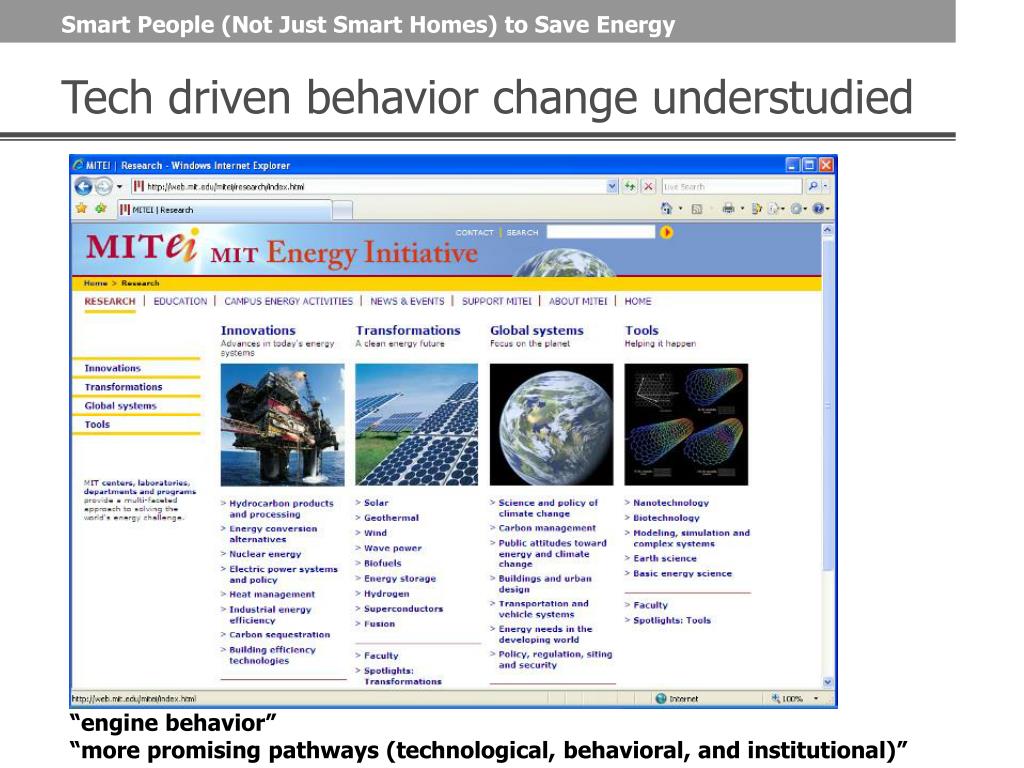Click the green Refresh page icon
This screenshot has width=1024, height=768.
point(630,187)
